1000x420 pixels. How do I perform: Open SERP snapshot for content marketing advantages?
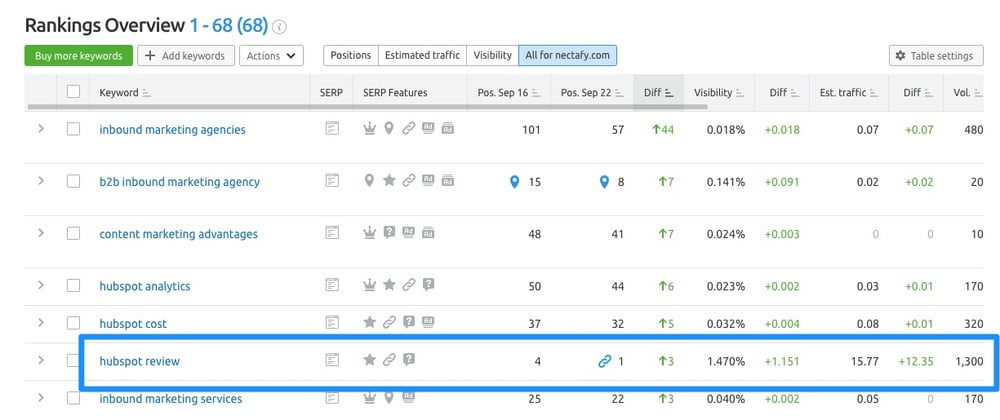pos(332,234)
